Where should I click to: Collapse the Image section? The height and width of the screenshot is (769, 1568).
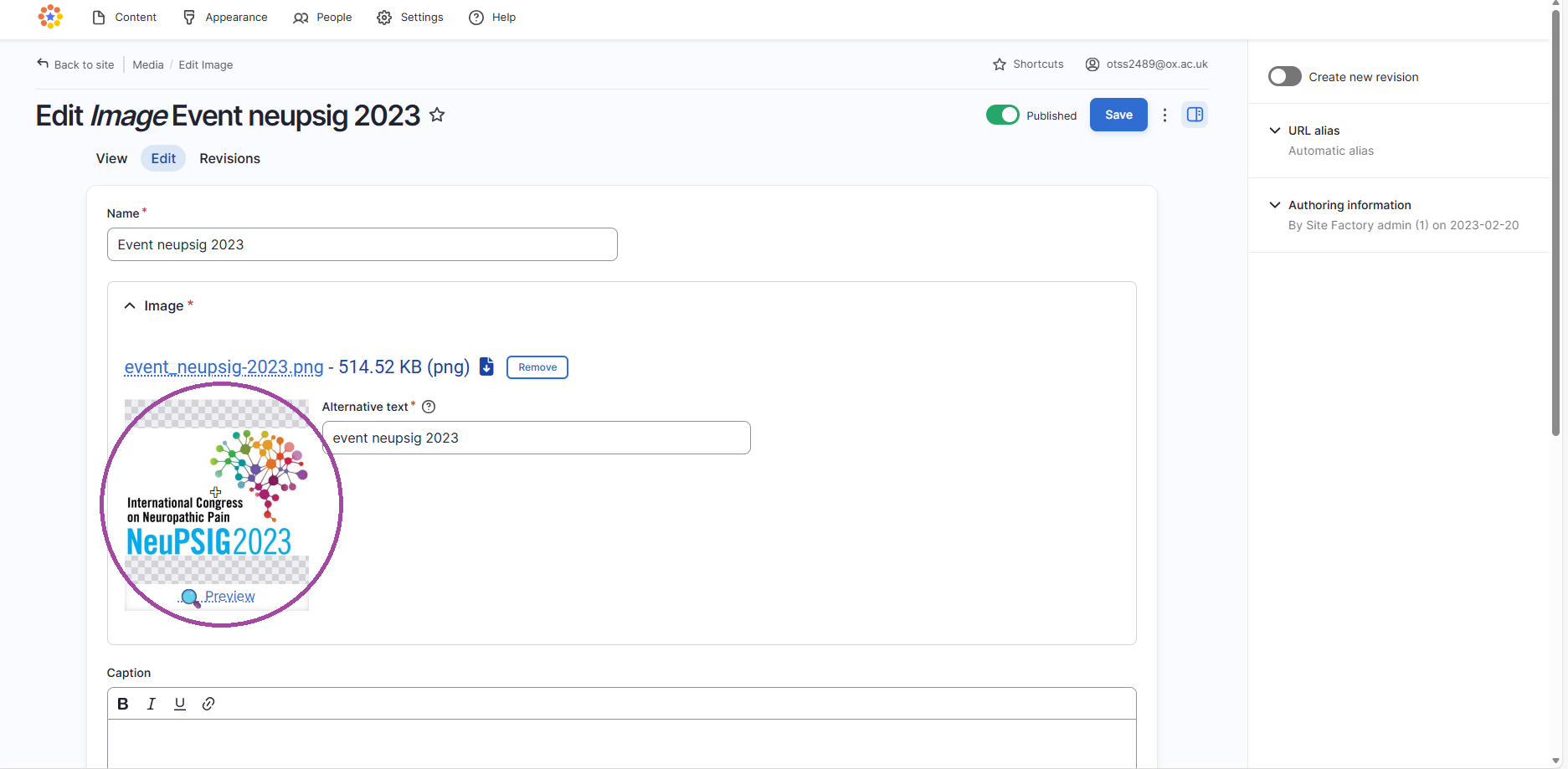click(130, 306)
